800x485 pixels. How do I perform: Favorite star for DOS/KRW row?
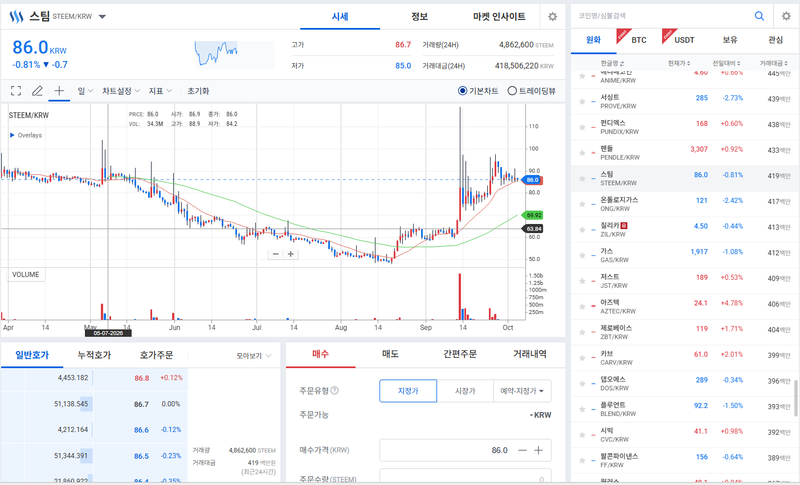click(582, 384)
